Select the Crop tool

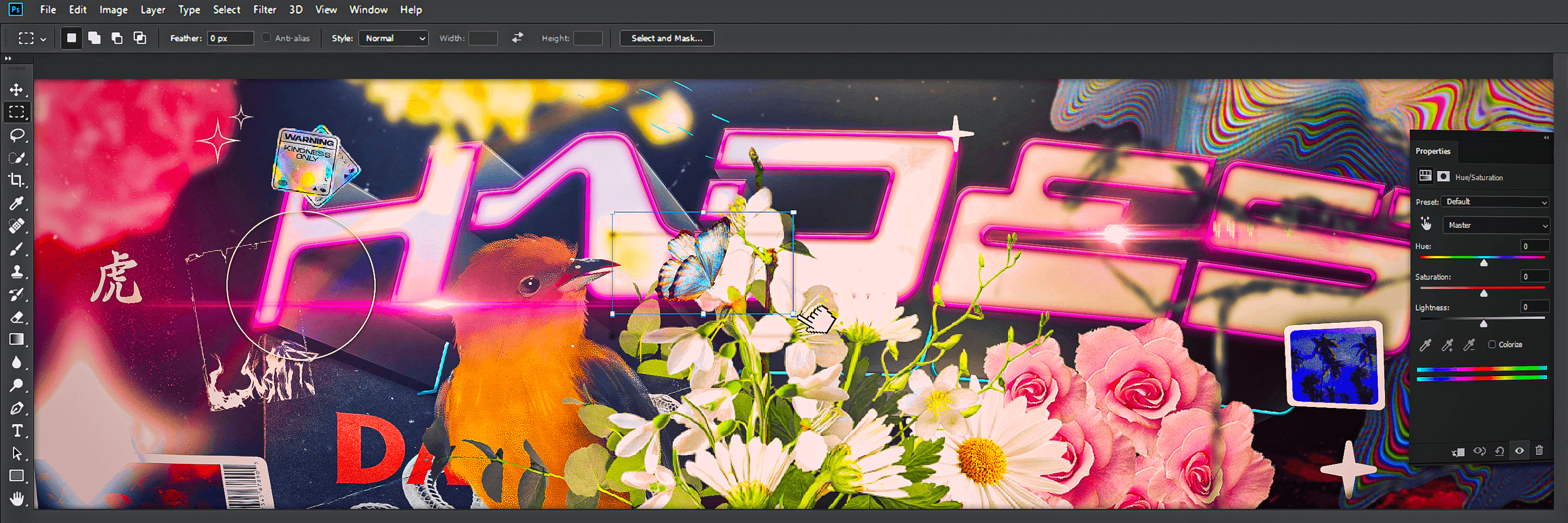pyautogui.click(x=16, y=180)
